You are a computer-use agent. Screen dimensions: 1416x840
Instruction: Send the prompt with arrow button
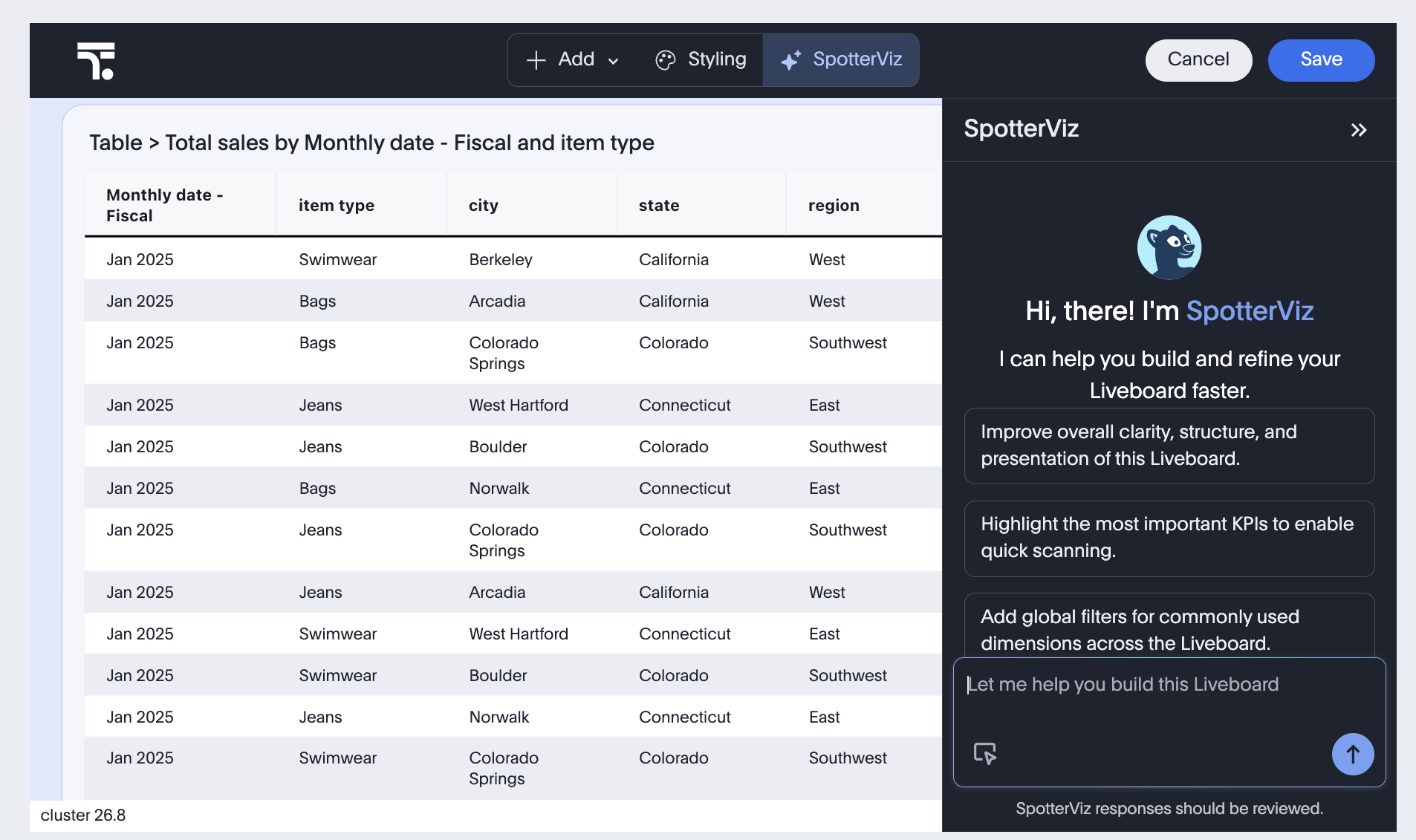click(1352, 755)
